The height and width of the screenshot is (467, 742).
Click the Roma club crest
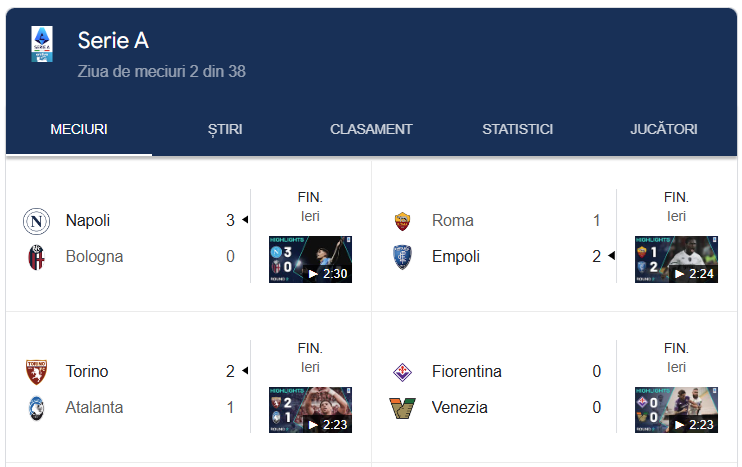tap(402, 221)
